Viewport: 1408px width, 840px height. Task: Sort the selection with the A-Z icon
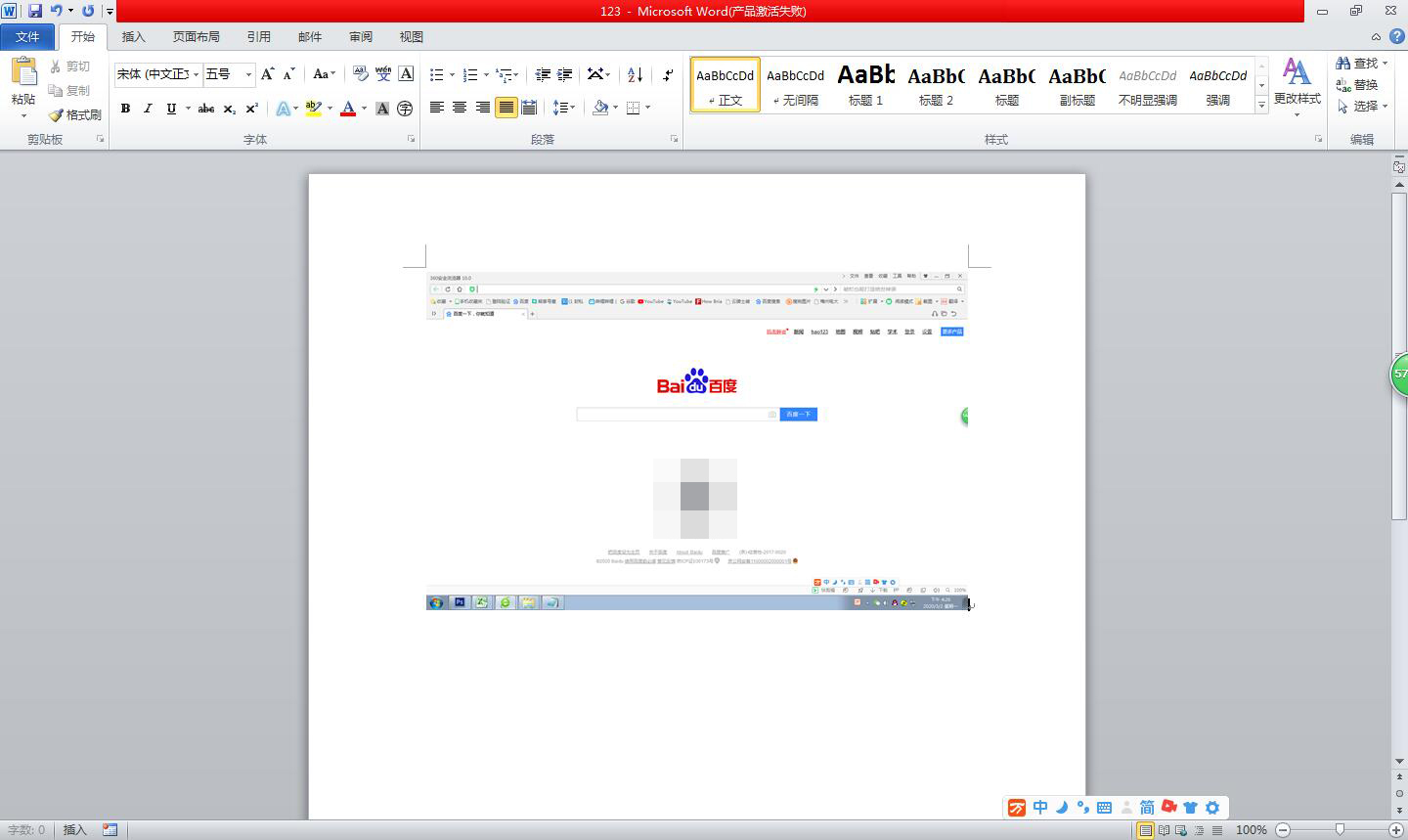(635, 74)
